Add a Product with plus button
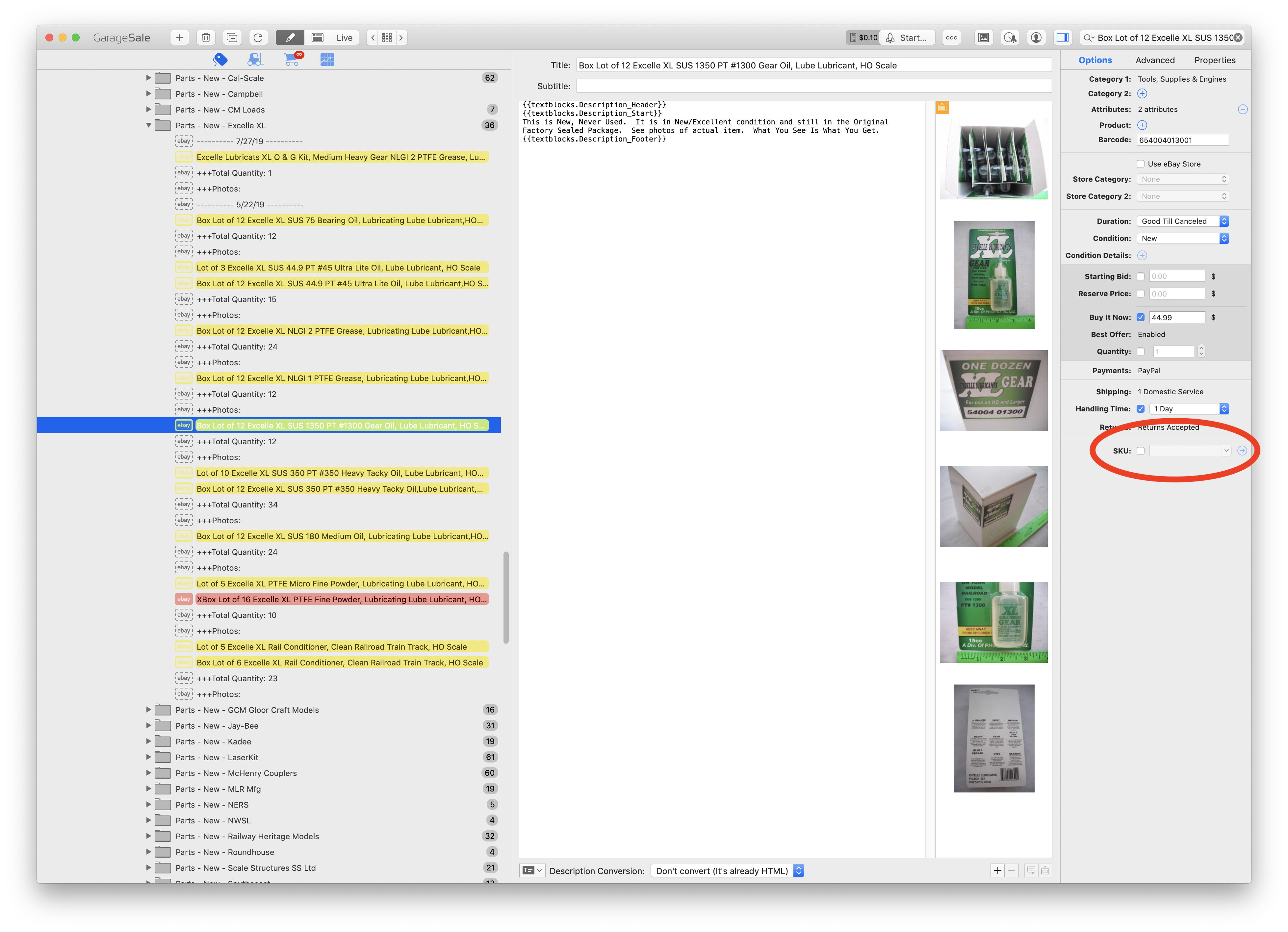Screen dimensions: 1288x932 coord(1142,125)
